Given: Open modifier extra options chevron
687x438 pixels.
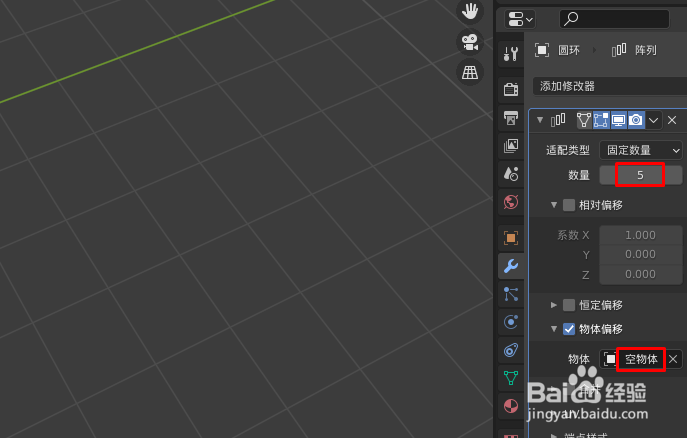Looking at the screenshot, I should [653, 120].
